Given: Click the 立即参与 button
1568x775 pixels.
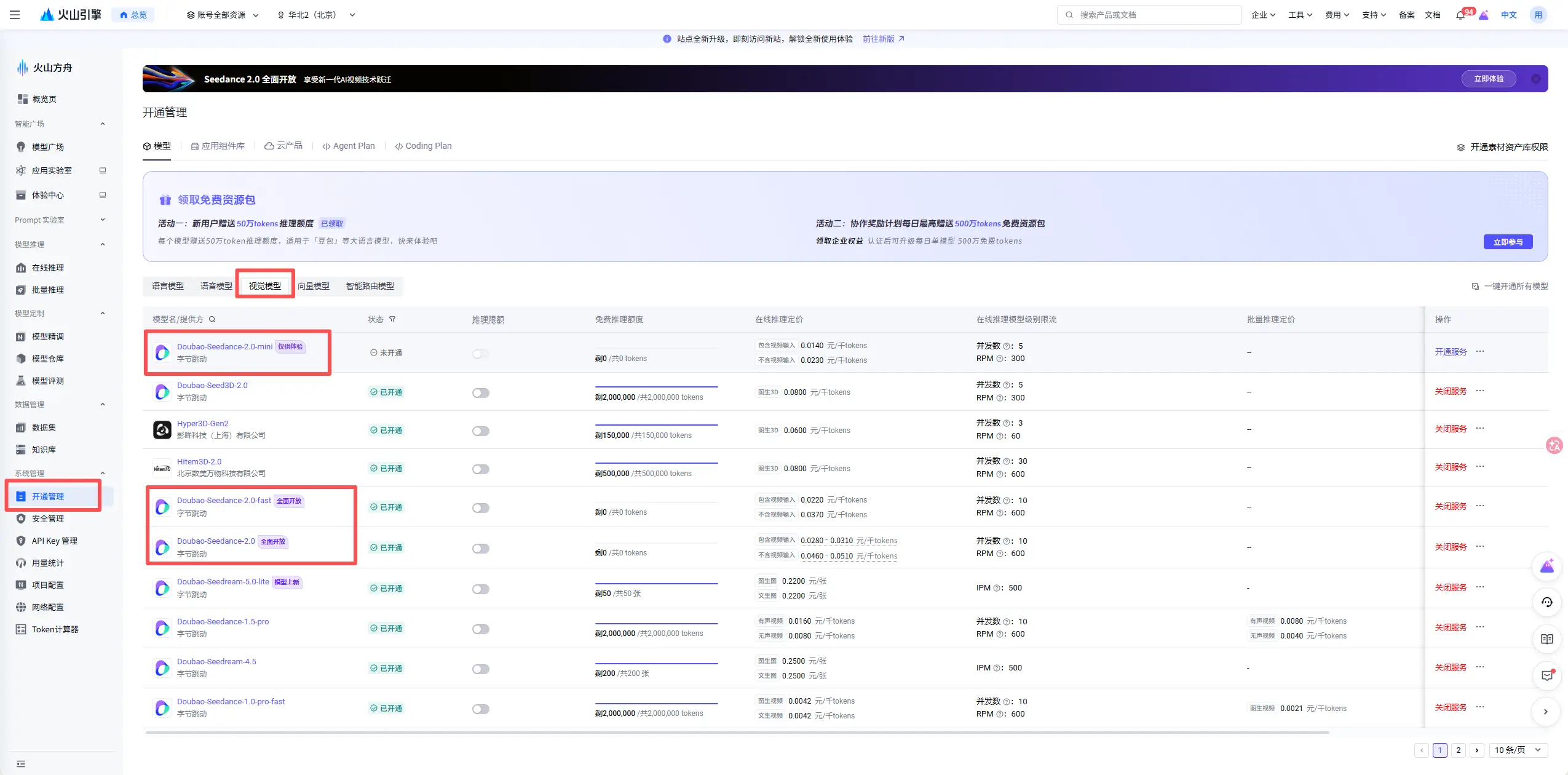Looking at the screenshot, I should pos(1508,242).
